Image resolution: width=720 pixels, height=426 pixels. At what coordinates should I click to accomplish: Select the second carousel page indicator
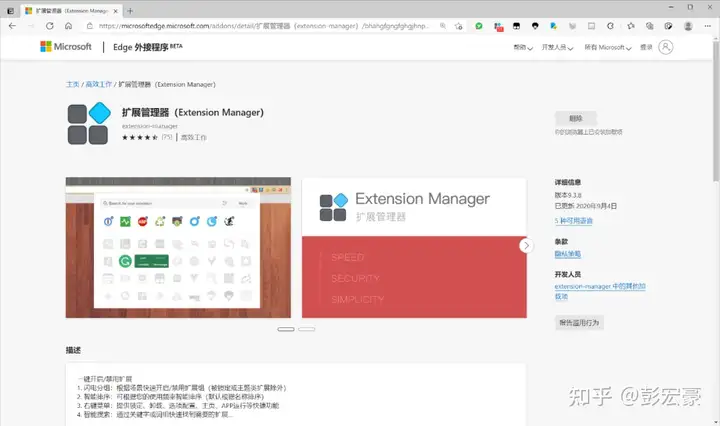tap(307, 329)
